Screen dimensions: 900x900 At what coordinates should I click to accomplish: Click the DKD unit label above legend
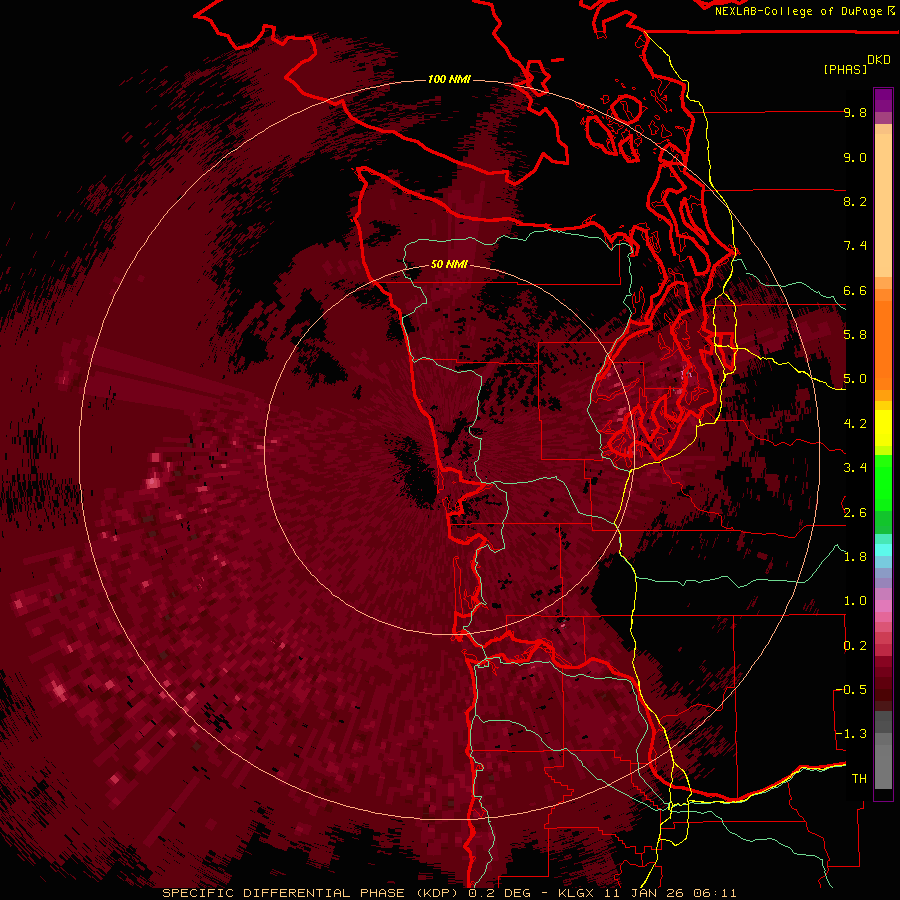pyautogui.click(x=879, y=60)
